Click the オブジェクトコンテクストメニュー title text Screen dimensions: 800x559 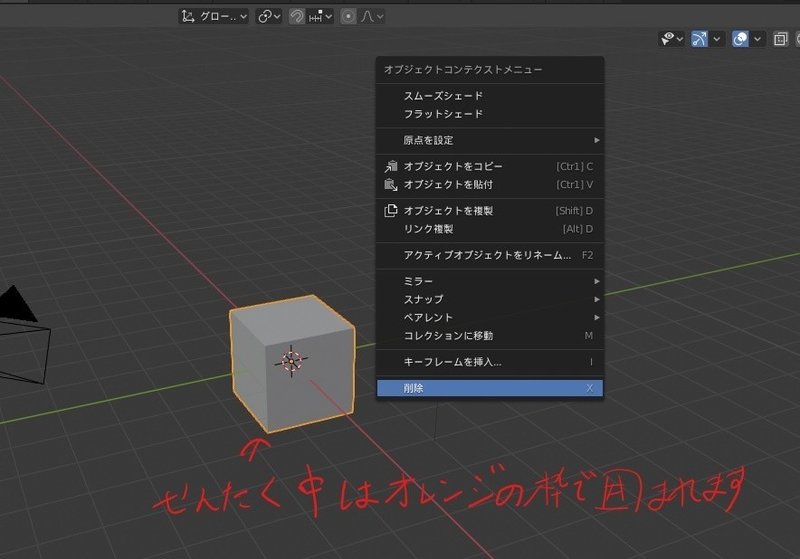coord(463,69)
